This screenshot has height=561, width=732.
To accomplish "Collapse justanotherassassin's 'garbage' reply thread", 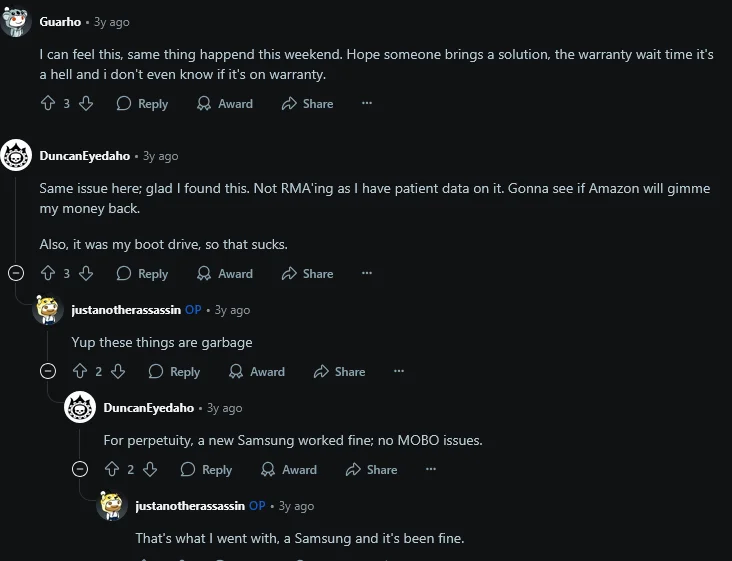I will tap(48, 371).
